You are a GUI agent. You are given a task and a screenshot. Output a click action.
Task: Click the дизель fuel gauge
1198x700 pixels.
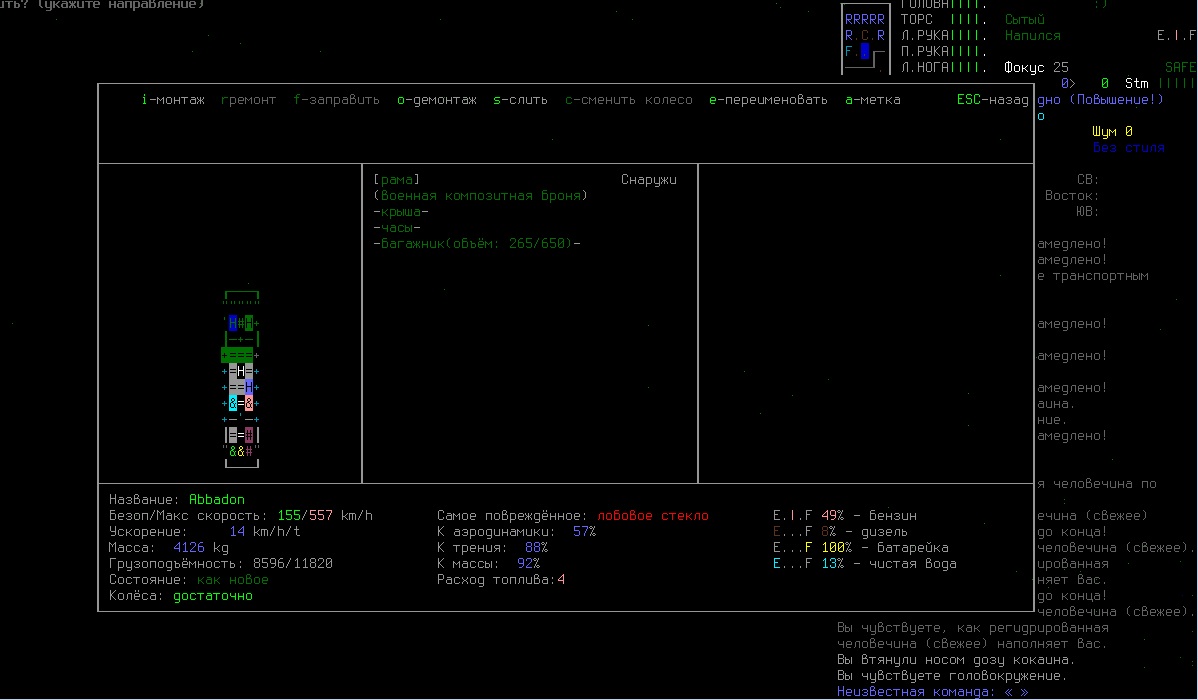tap(840, 532)
